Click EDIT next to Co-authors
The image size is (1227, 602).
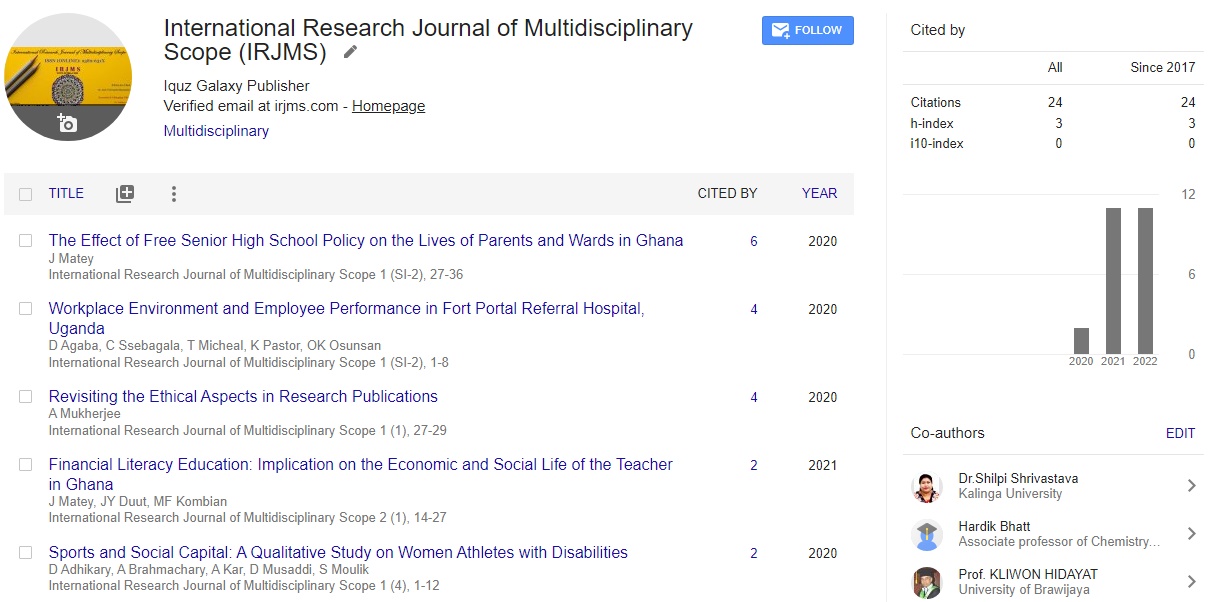[x=1180, y=434]
